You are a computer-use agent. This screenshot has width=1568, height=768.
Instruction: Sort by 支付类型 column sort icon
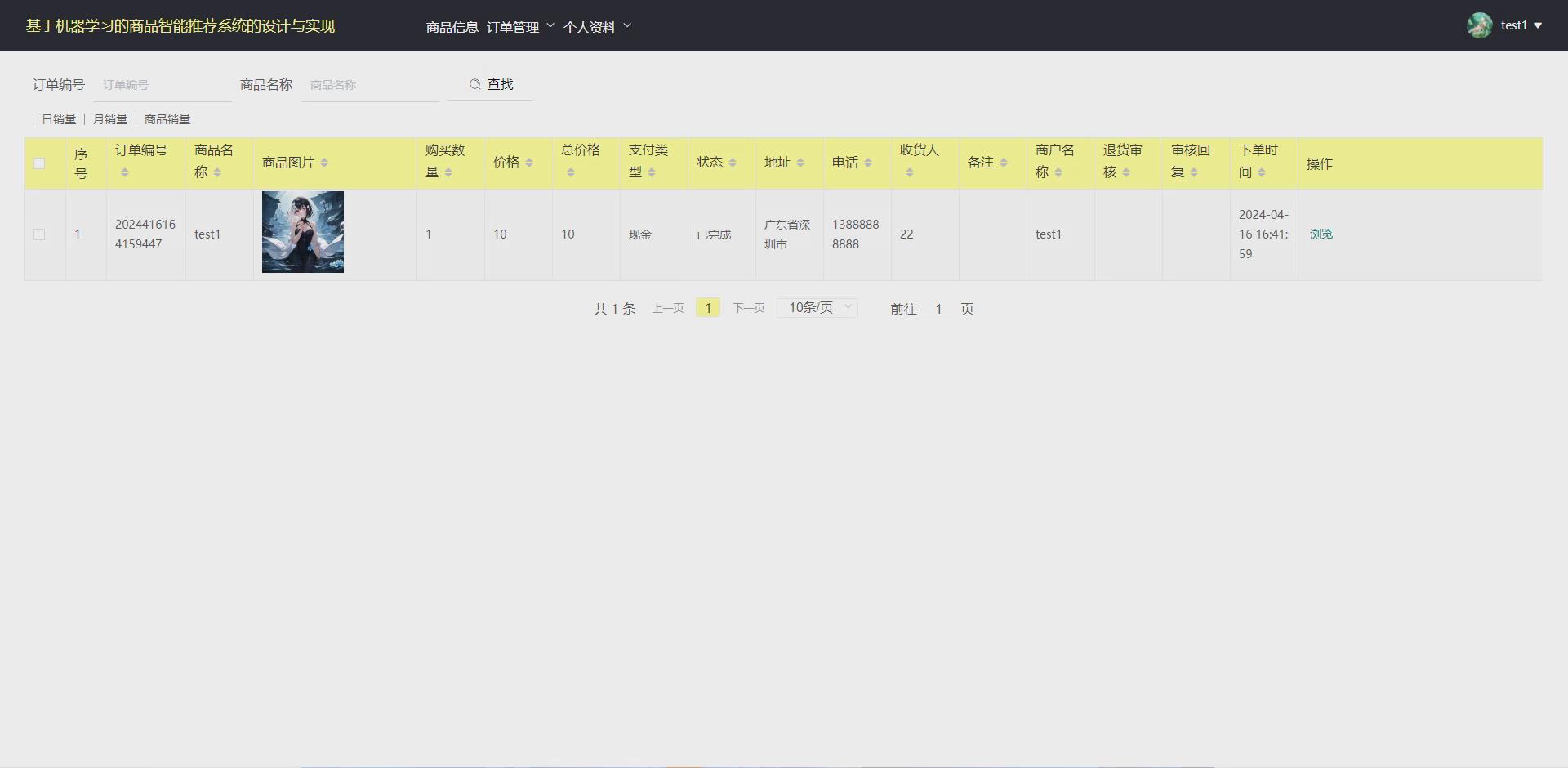pos(652,172)
